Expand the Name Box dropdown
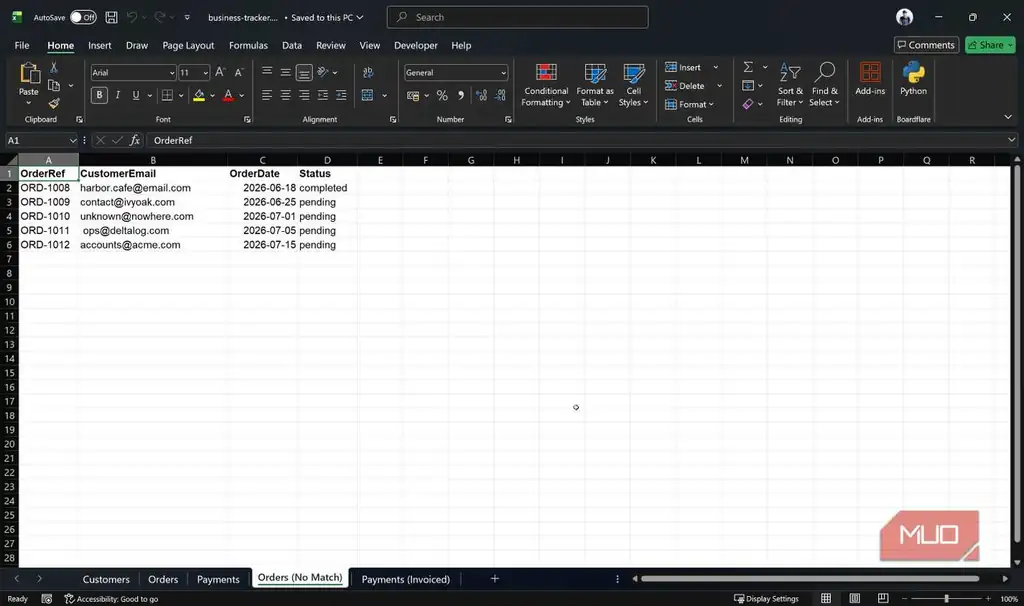 click(72, 140)
